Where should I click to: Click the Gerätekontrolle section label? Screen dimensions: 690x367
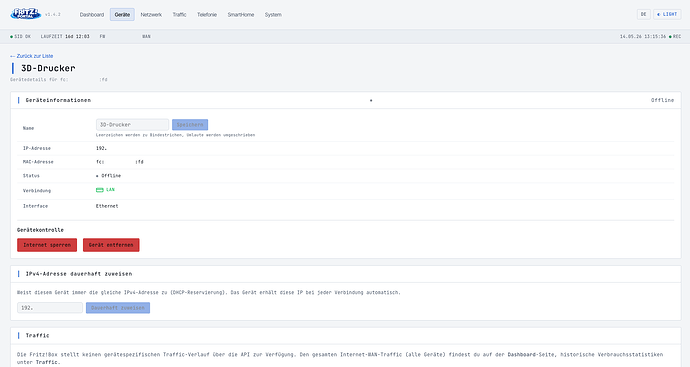click(40, 230)
